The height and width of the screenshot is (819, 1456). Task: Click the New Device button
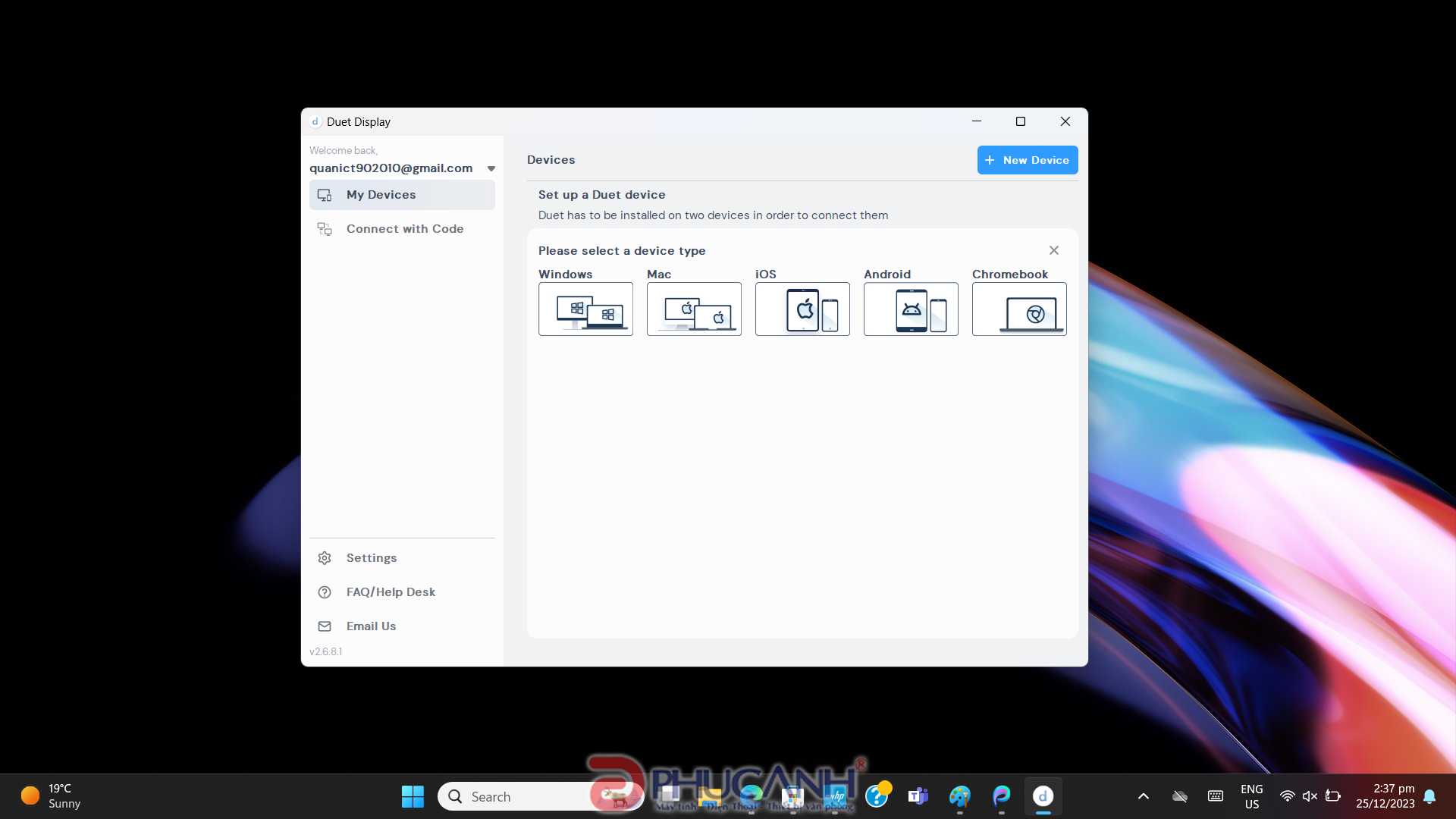(1028, 160)
